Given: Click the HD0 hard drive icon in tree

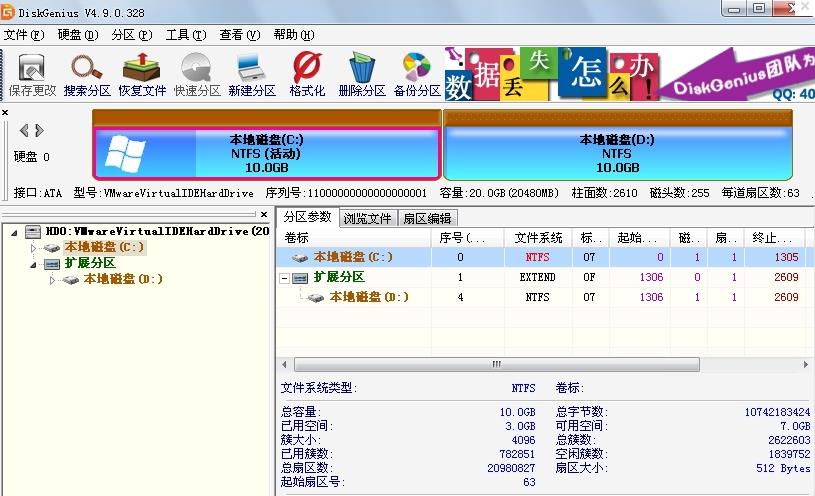Looking at the screenshot, I should 33,231.
